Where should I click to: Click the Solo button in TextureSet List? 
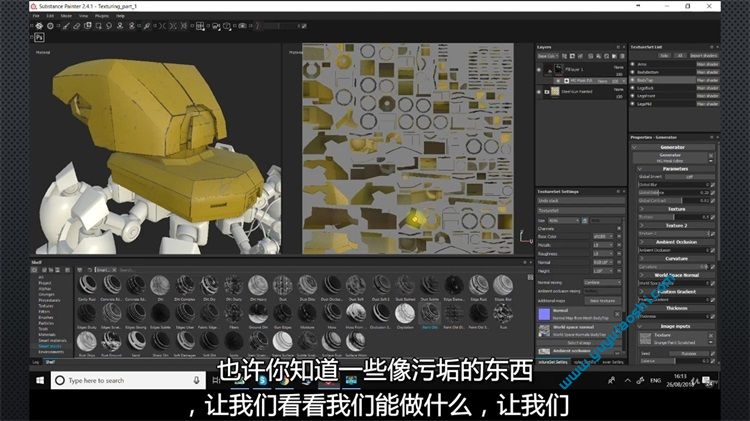[664, 55]
